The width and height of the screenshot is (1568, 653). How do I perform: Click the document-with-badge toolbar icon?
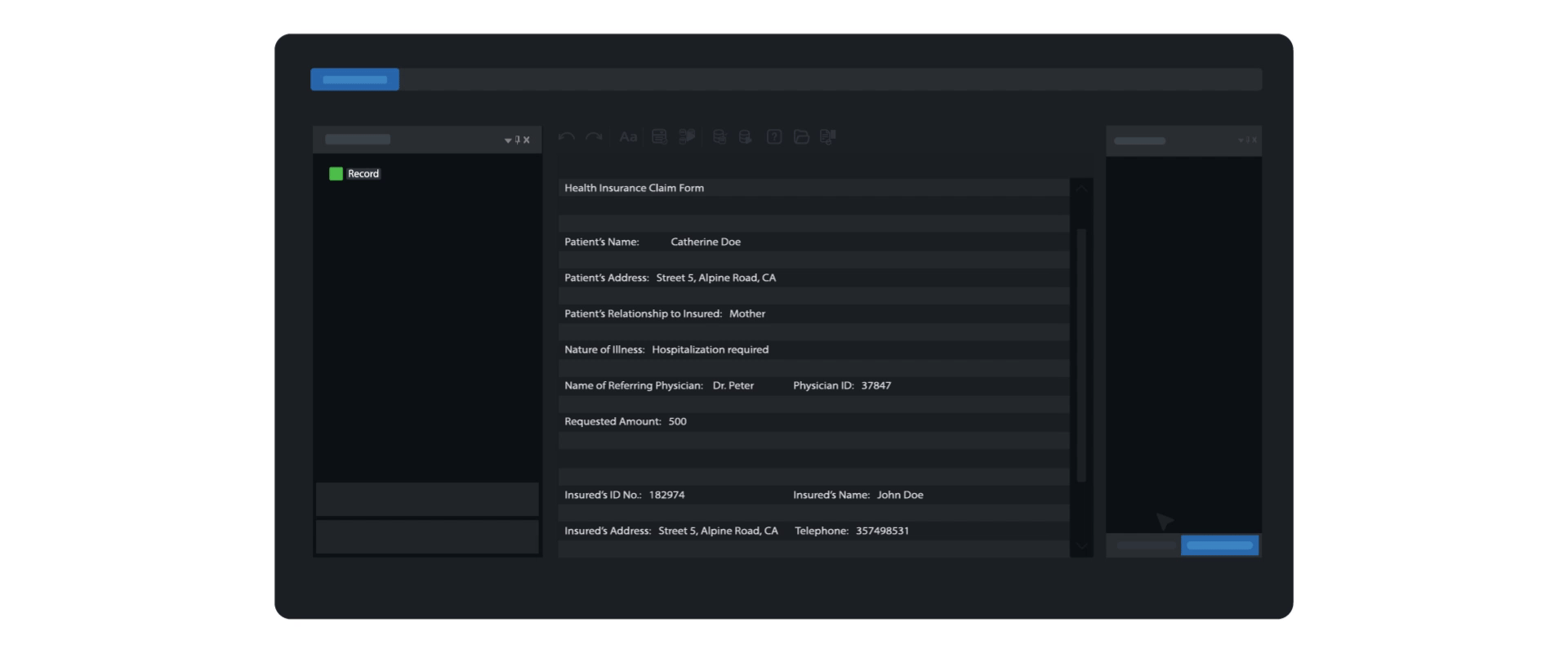click(828, 137)
